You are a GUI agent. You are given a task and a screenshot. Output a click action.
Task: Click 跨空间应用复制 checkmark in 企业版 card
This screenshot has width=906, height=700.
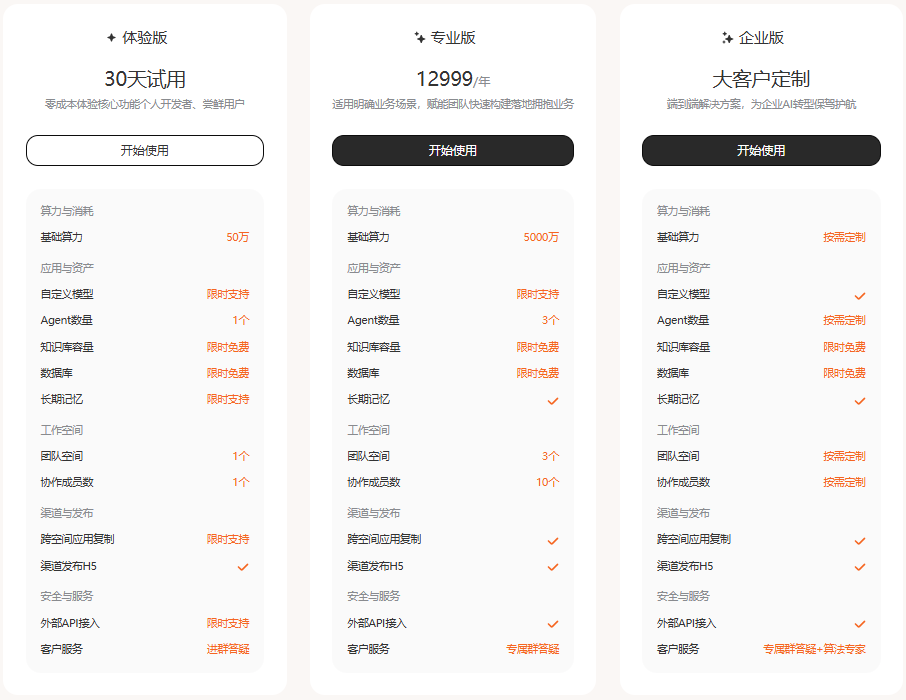click(860, 541)
